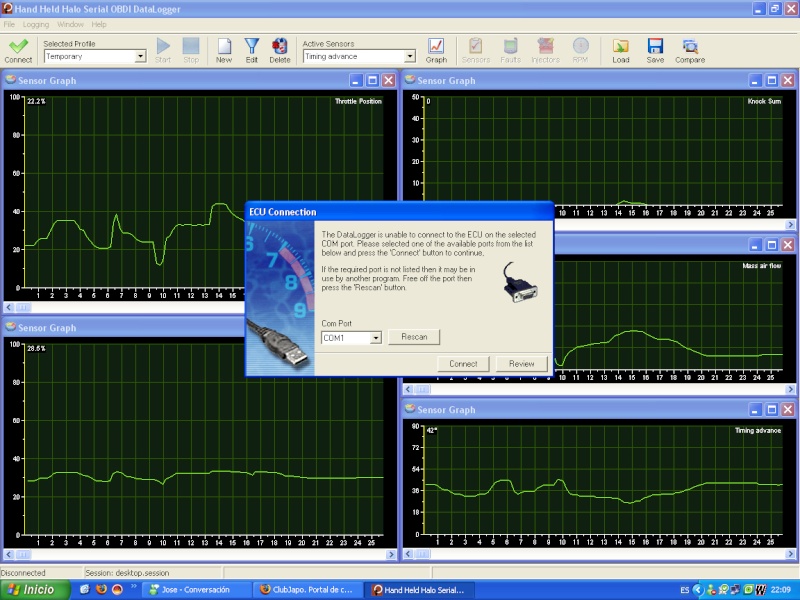Select the Hand Held Halo Serial taskbar item
800x600 pixels.
point(420,590)
